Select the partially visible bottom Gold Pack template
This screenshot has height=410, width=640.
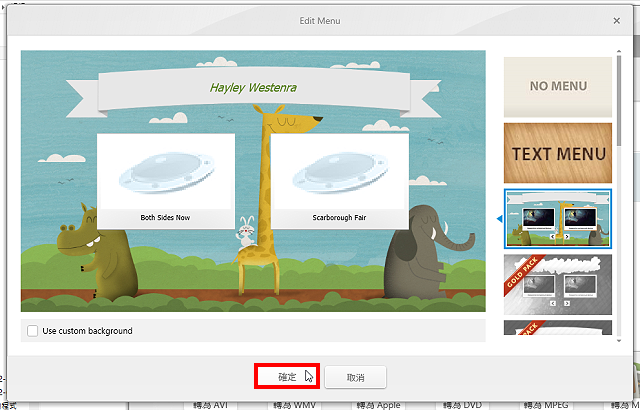558,328
